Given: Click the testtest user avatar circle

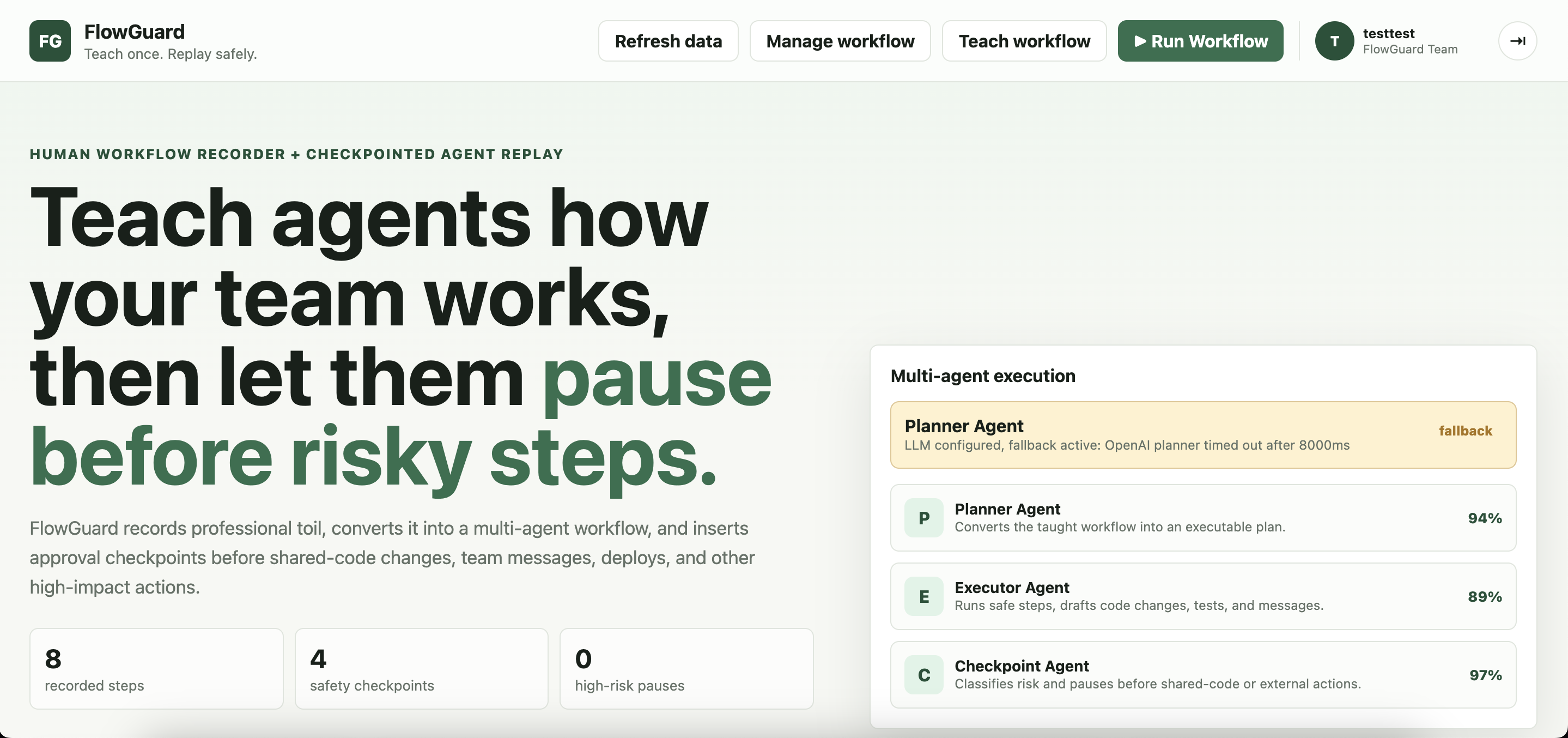Looking at the screenshot, I should coord(1334,41).
